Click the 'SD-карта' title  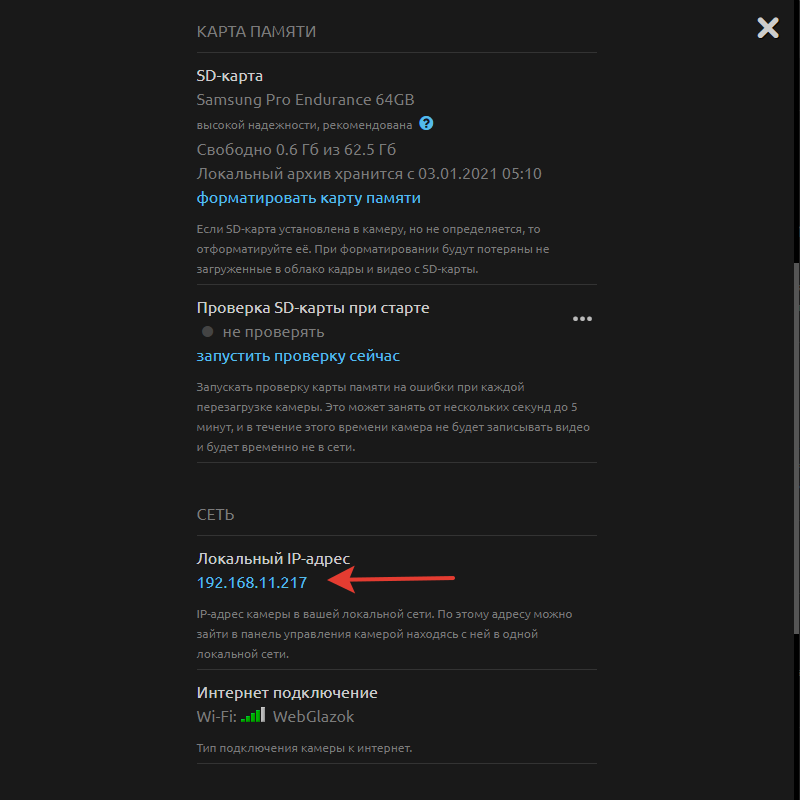pos(230,76)
